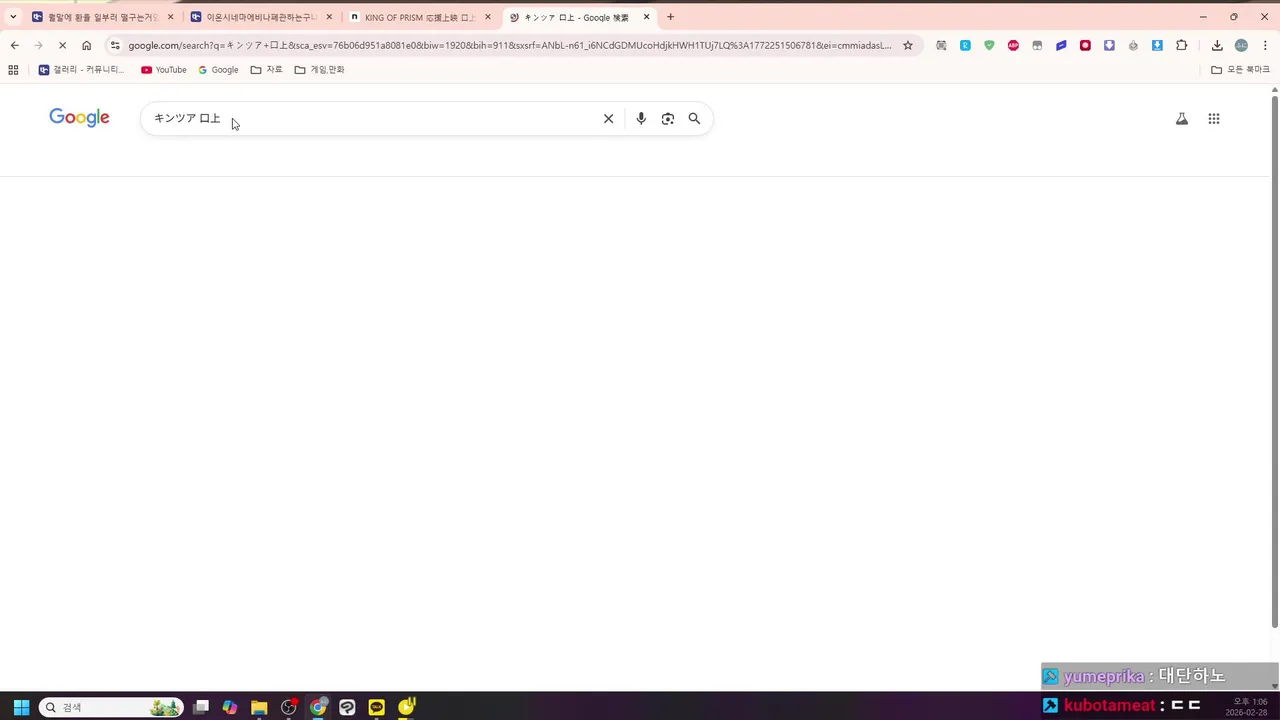Viewport: 1280px width, 720px height.
Task: Select the キンツア 口上 Google search tab
Action: tap(578, 17)
